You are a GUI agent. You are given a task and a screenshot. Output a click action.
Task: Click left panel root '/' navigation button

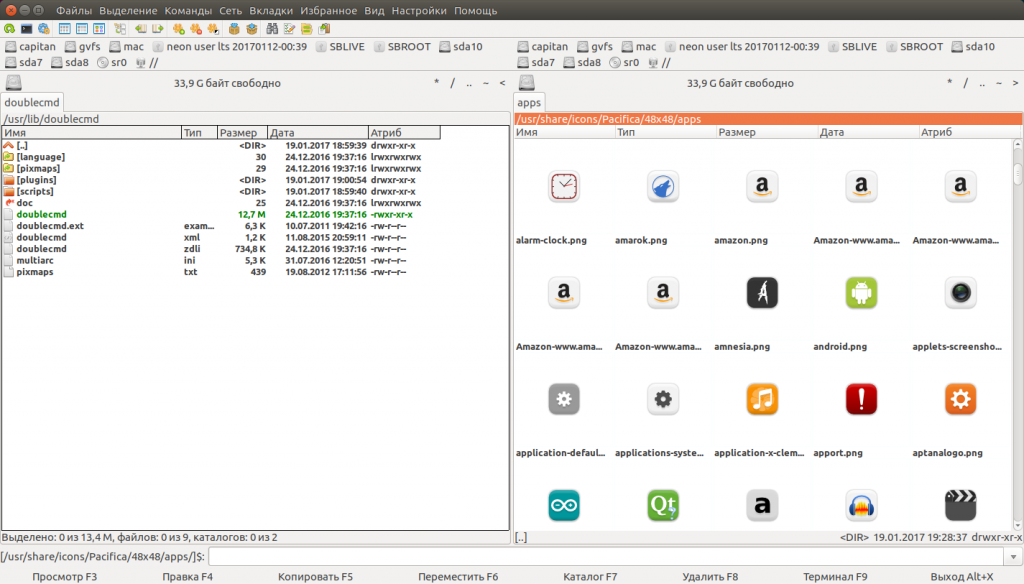pos(453,83)
